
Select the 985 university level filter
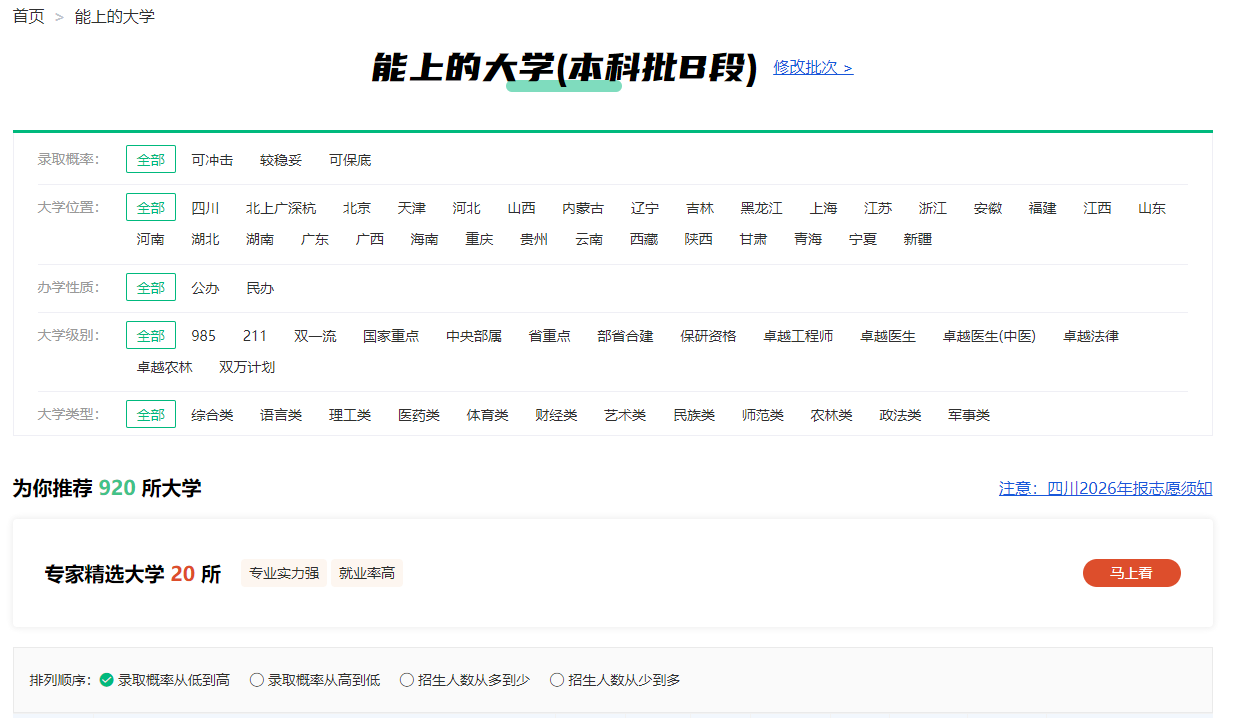(203, 336)
